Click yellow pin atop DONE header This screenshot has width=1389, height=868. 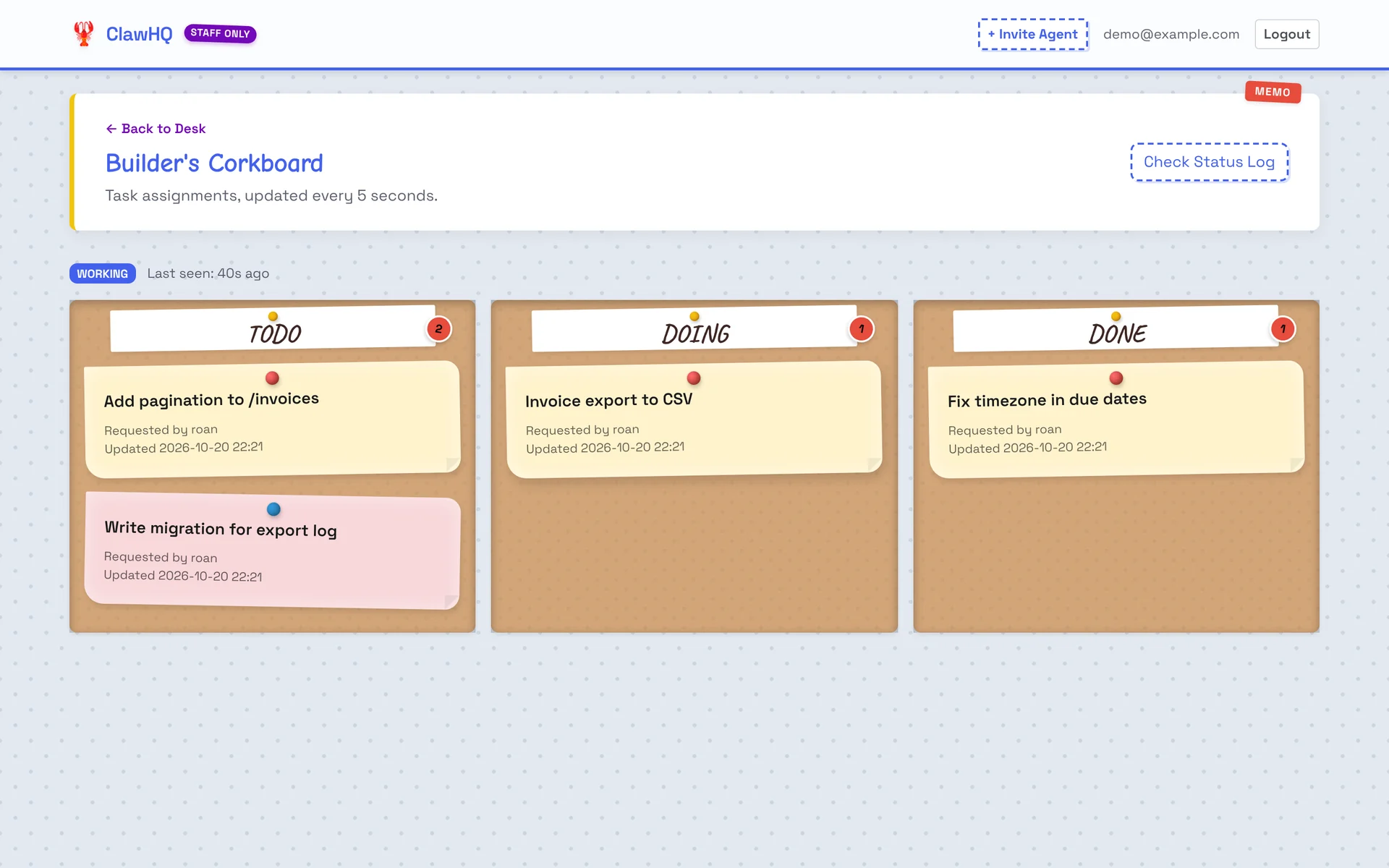click(x=1116, y=316)
